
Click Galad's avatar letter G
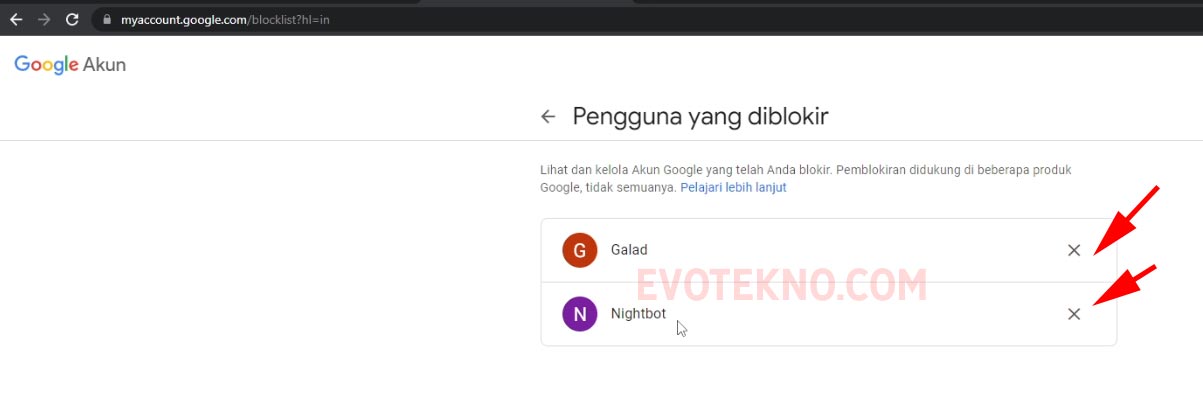pos(580,250)
